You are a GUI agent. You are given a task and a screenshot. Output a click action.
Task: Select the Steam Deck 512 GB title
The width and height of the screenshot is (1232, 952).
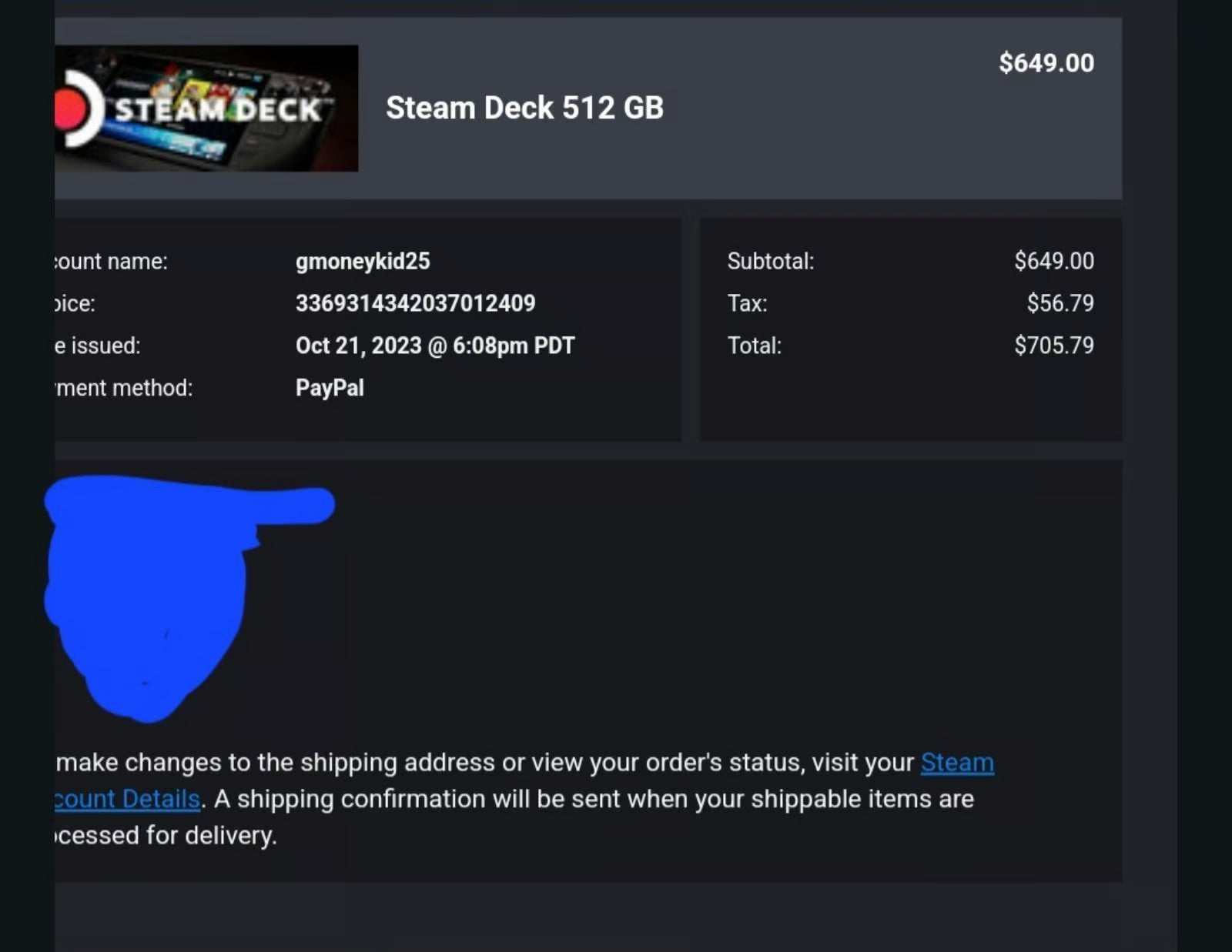(524, 108)
